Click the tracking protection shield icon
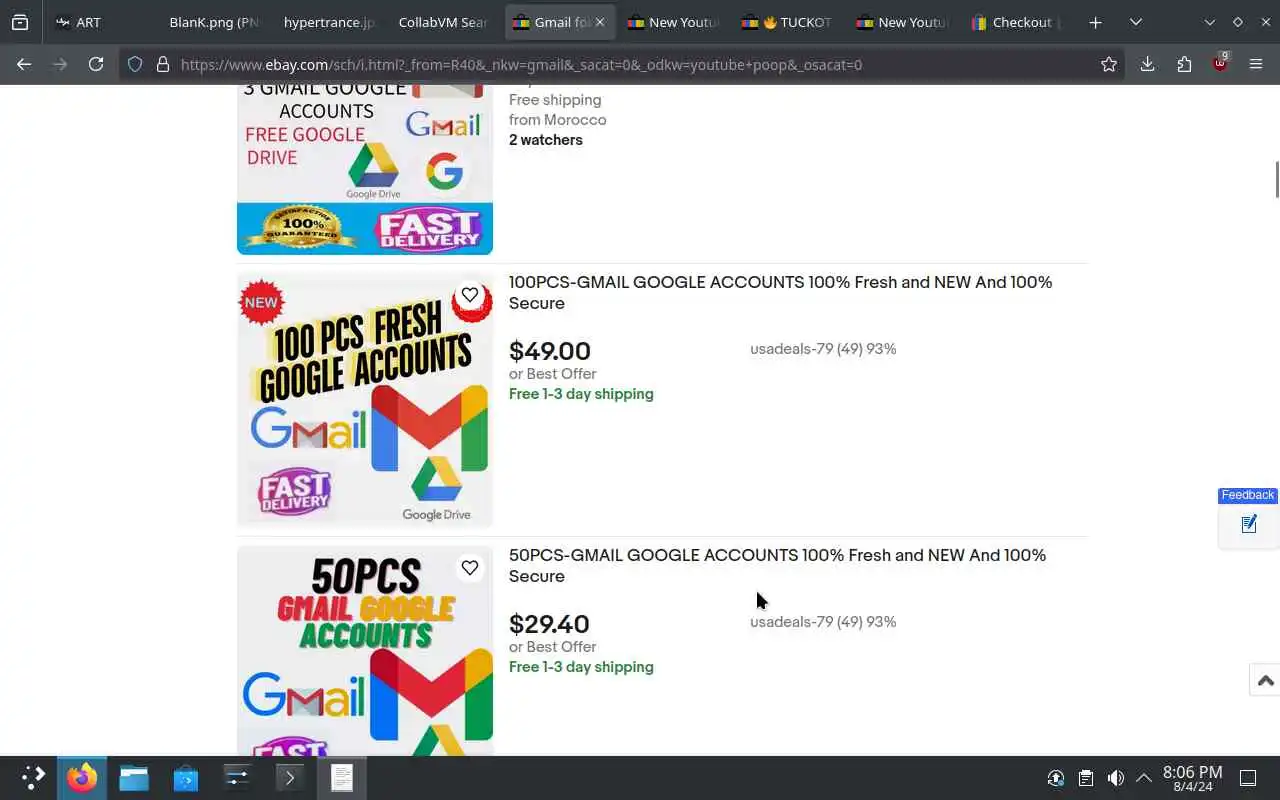Image resolution: width=1280 pixels, height=800 pixels. 135,64
